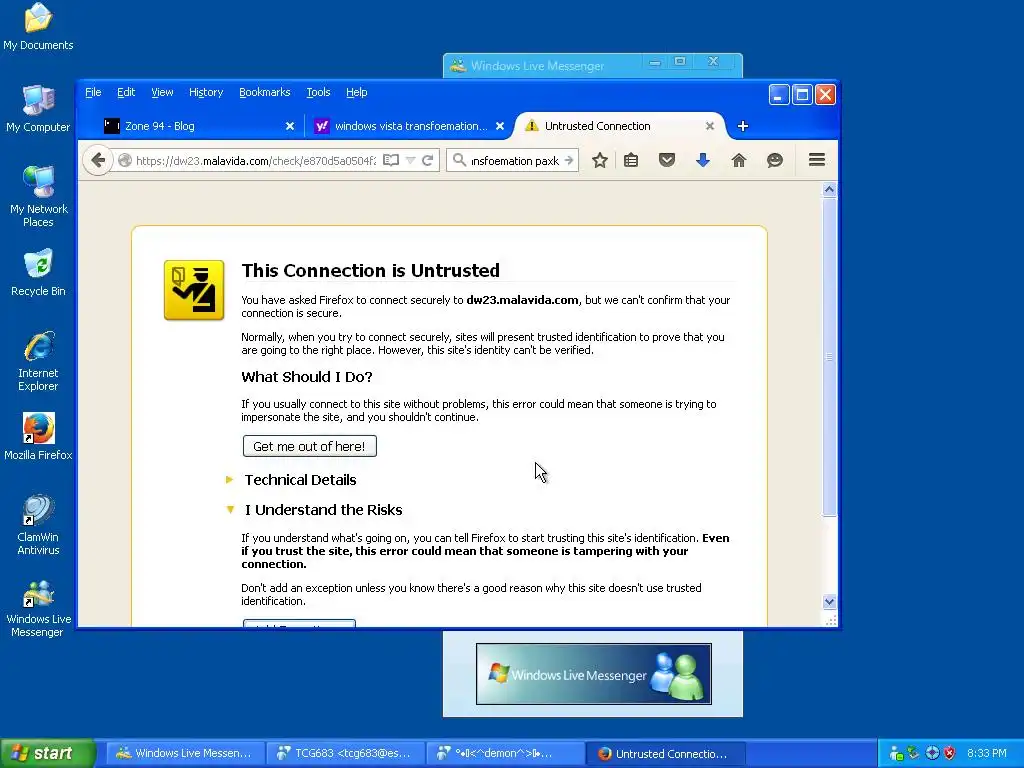This screenshot has height=768, width=1024.
Task: Click the Messenger buddy tray icon
Action: coord(897,753)
